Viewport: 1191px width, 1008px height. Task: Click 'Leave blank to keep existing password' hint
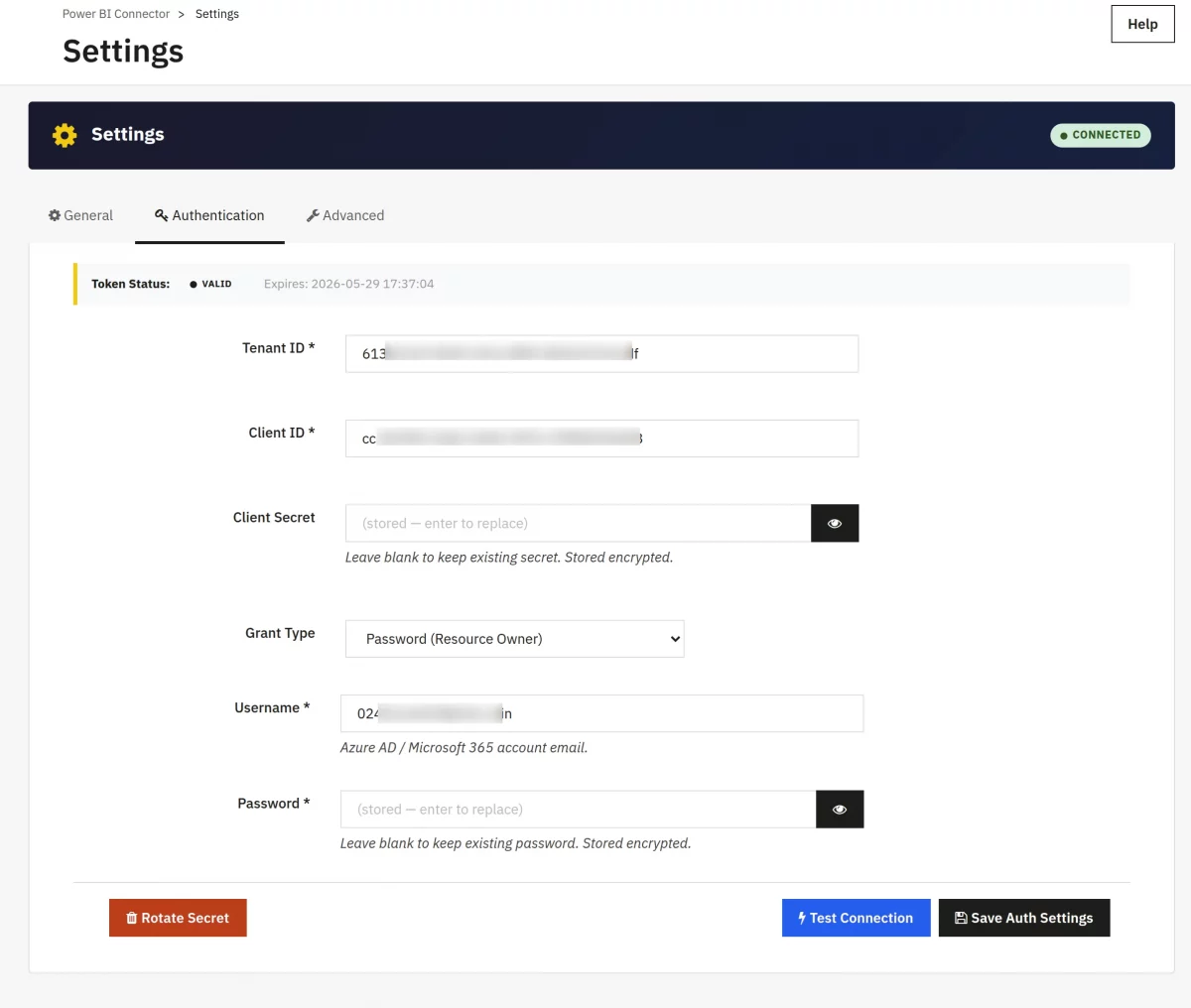[515, 843]
